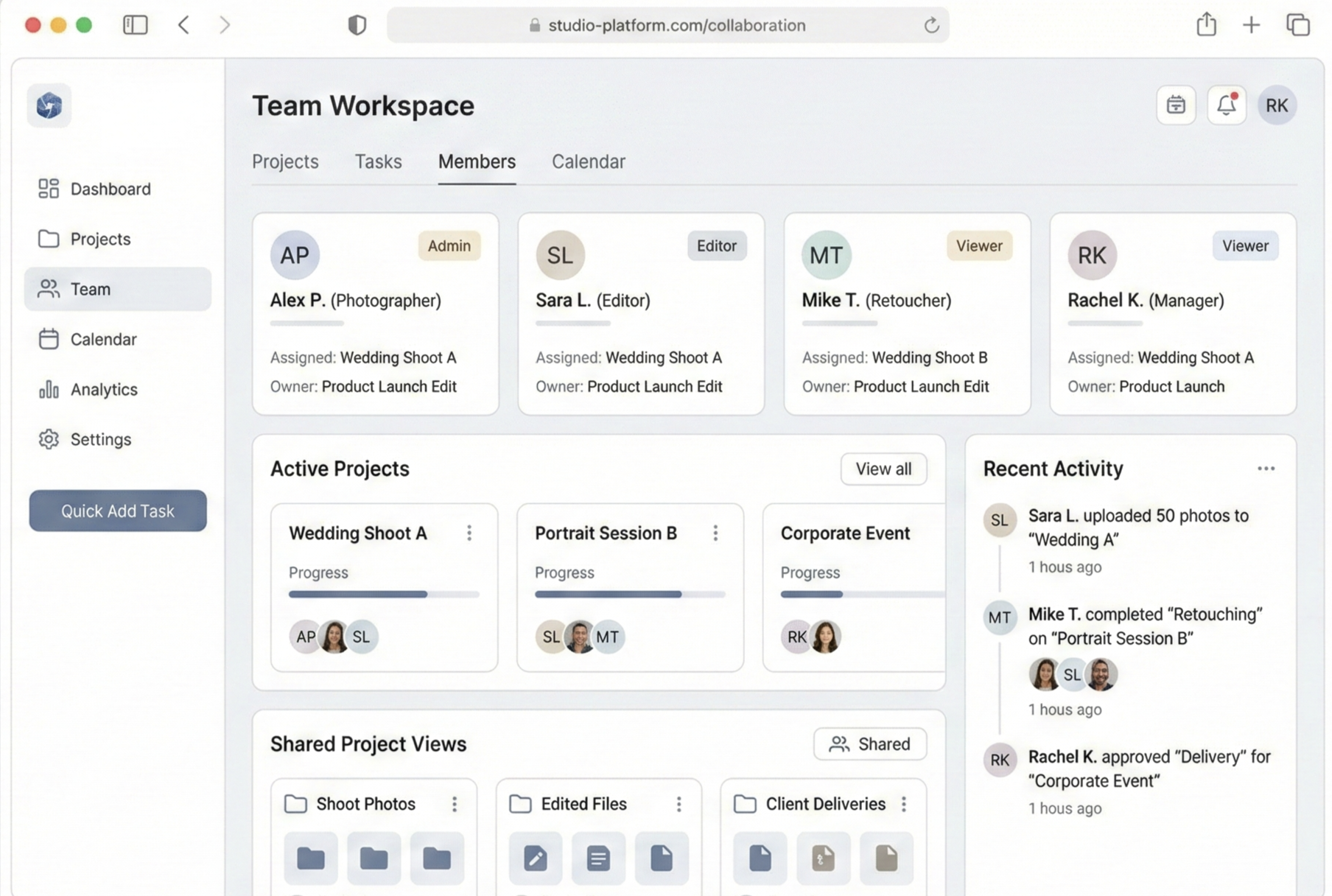This screenshot has width=1332, height=896.
Task: Open the RK profile avatar in header
Action: click(x=1277, y=105)
